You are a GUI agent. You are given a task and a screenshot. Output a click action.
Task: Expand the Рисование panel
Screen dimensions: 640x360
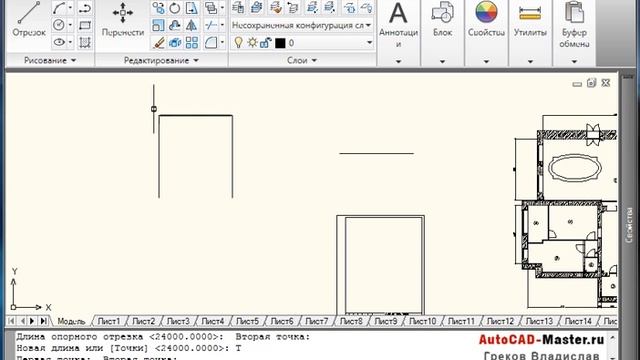[x=50, y=60]
